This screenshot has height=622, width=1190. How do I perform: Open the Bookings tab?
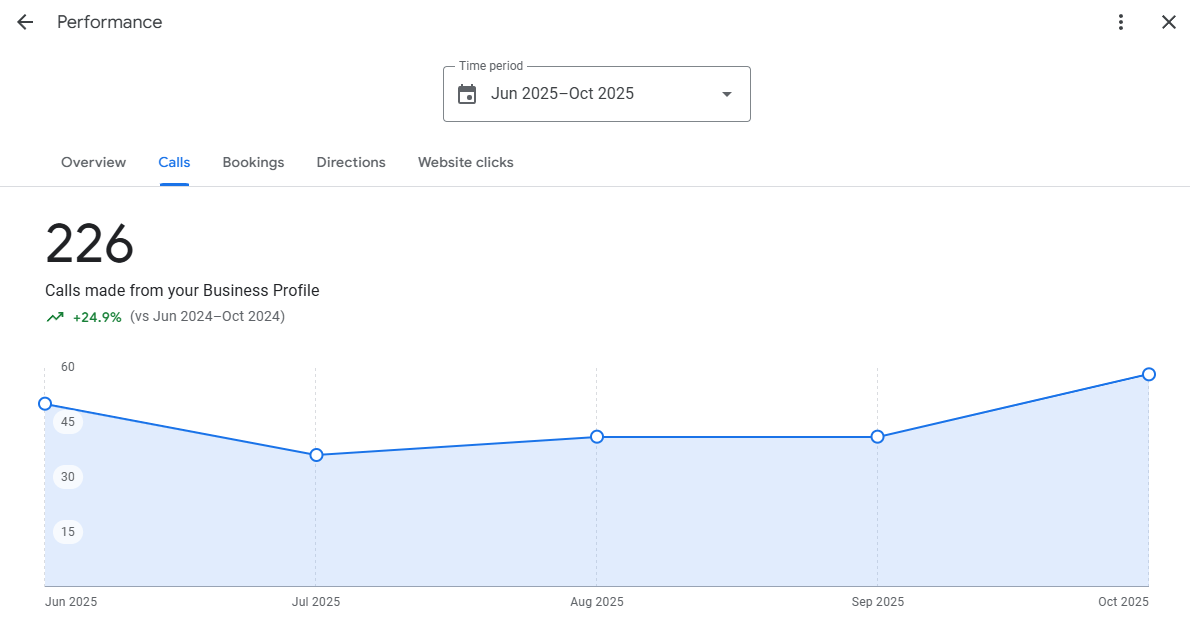[x=253, y=162]
